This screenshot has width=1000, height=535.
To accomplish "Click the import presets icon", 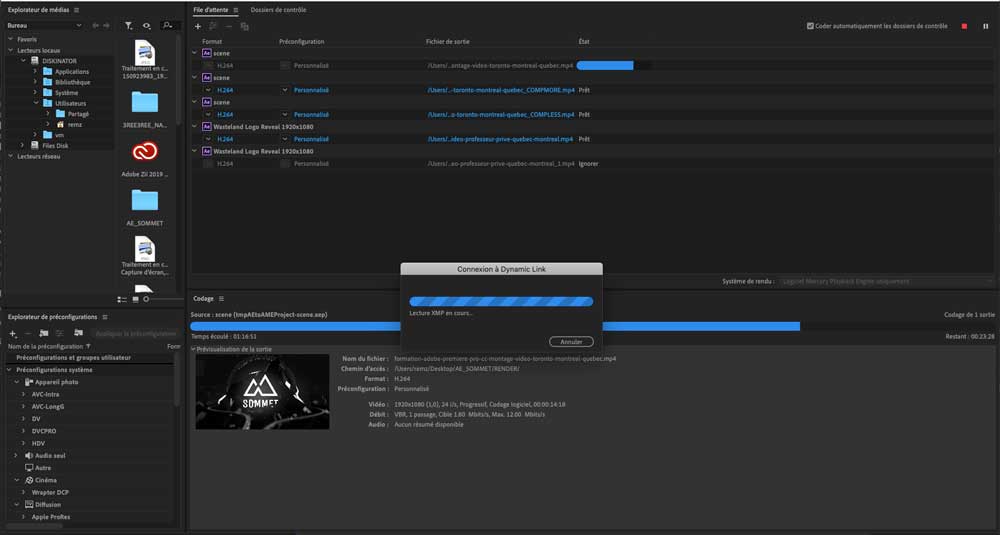I will click(78, 333).
